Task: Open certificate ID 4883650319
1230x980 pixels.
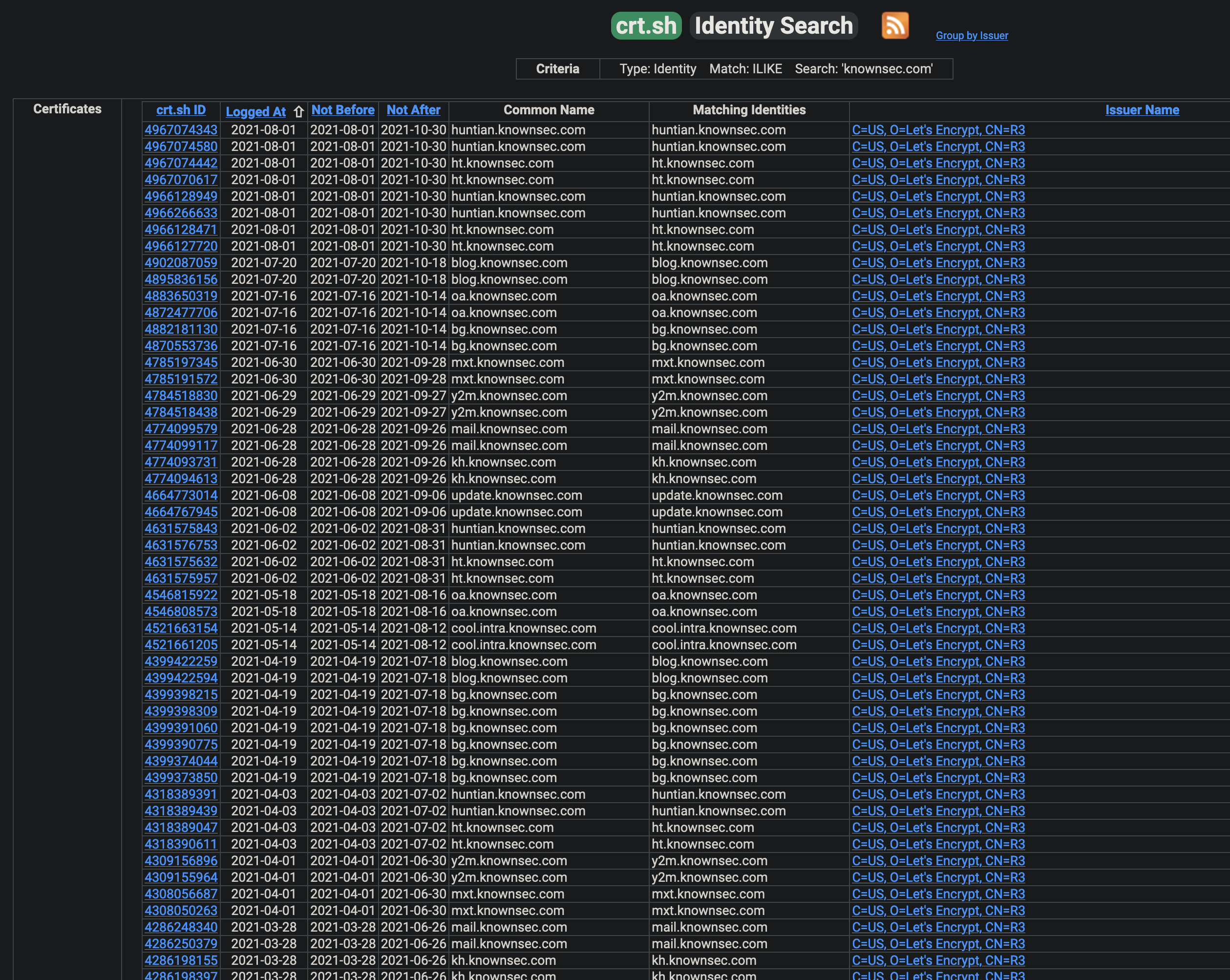Action: tap(181, 296)
